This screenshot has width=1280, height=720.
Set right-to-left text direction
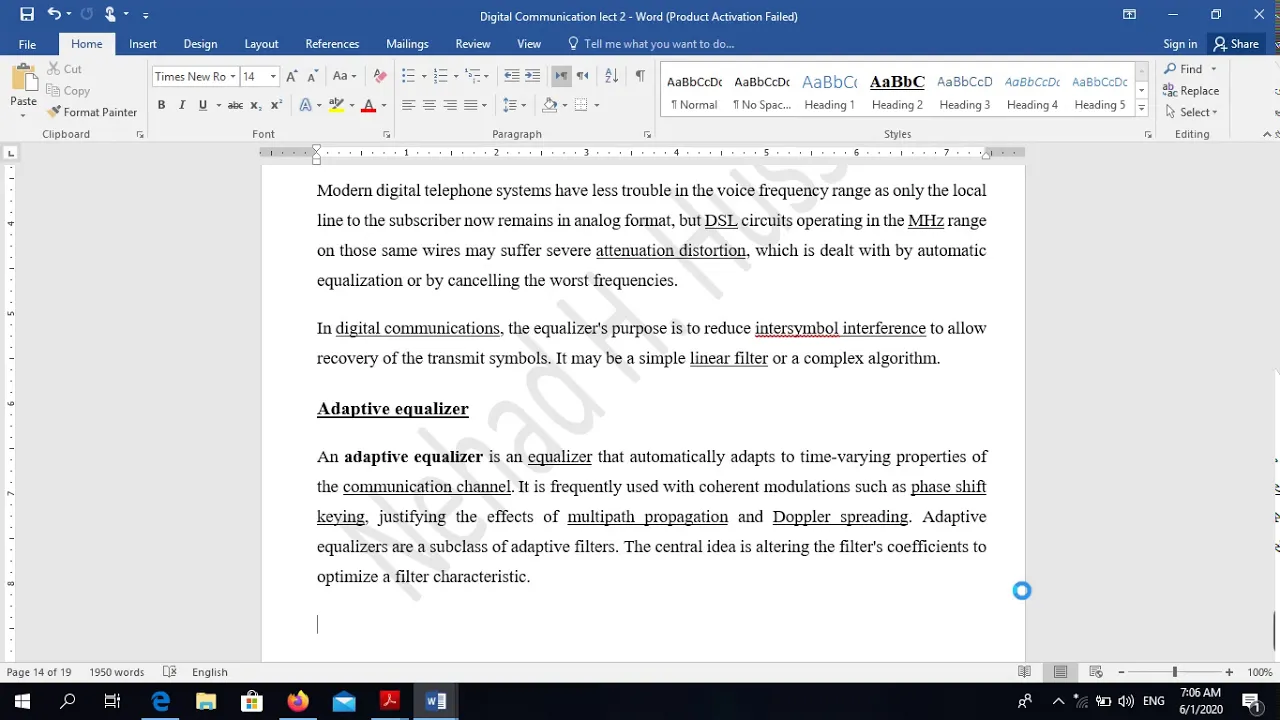582,76
